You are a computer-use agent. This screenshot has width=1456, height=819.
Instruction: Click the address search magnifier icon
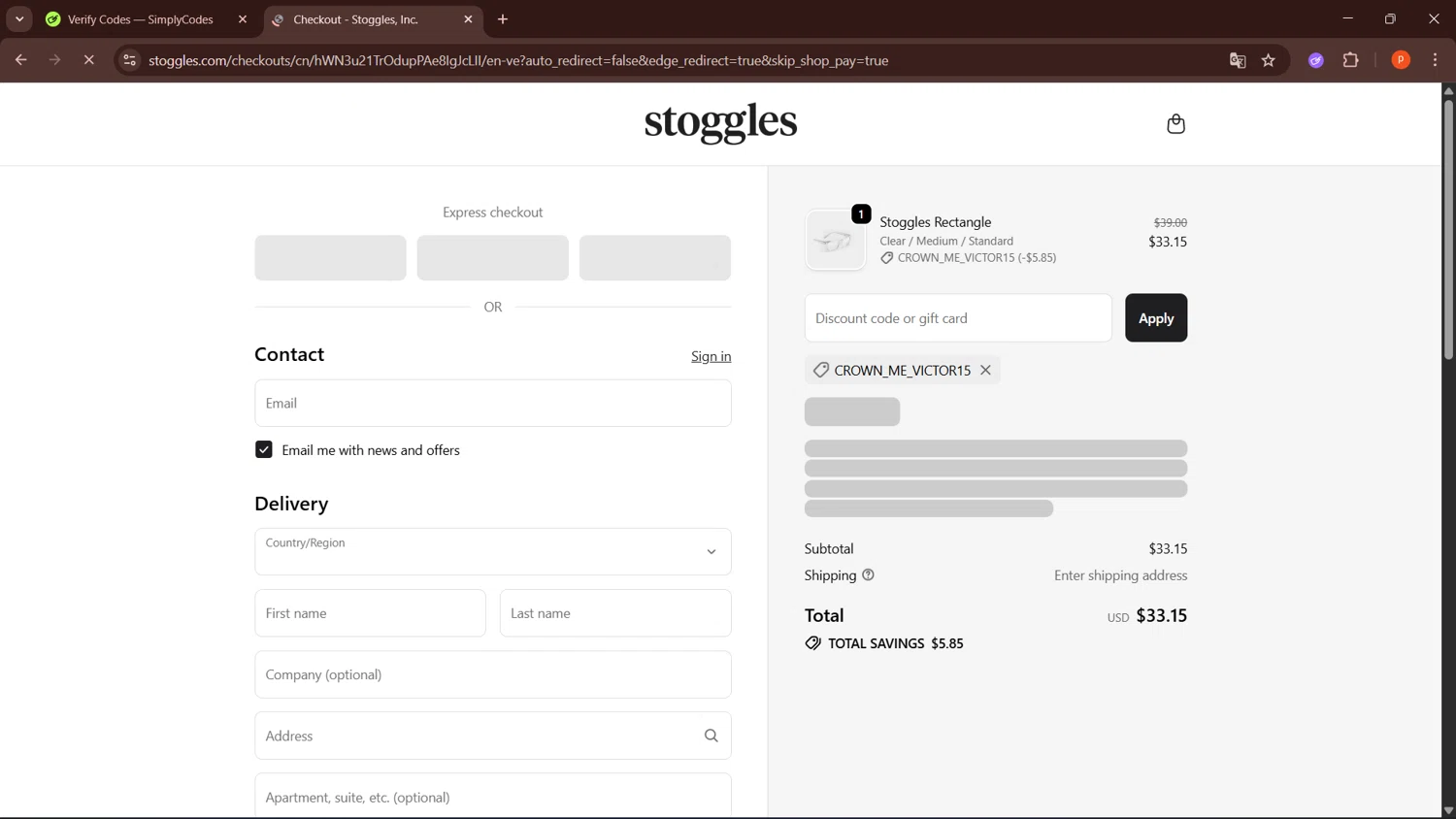[x=711, y=736]
